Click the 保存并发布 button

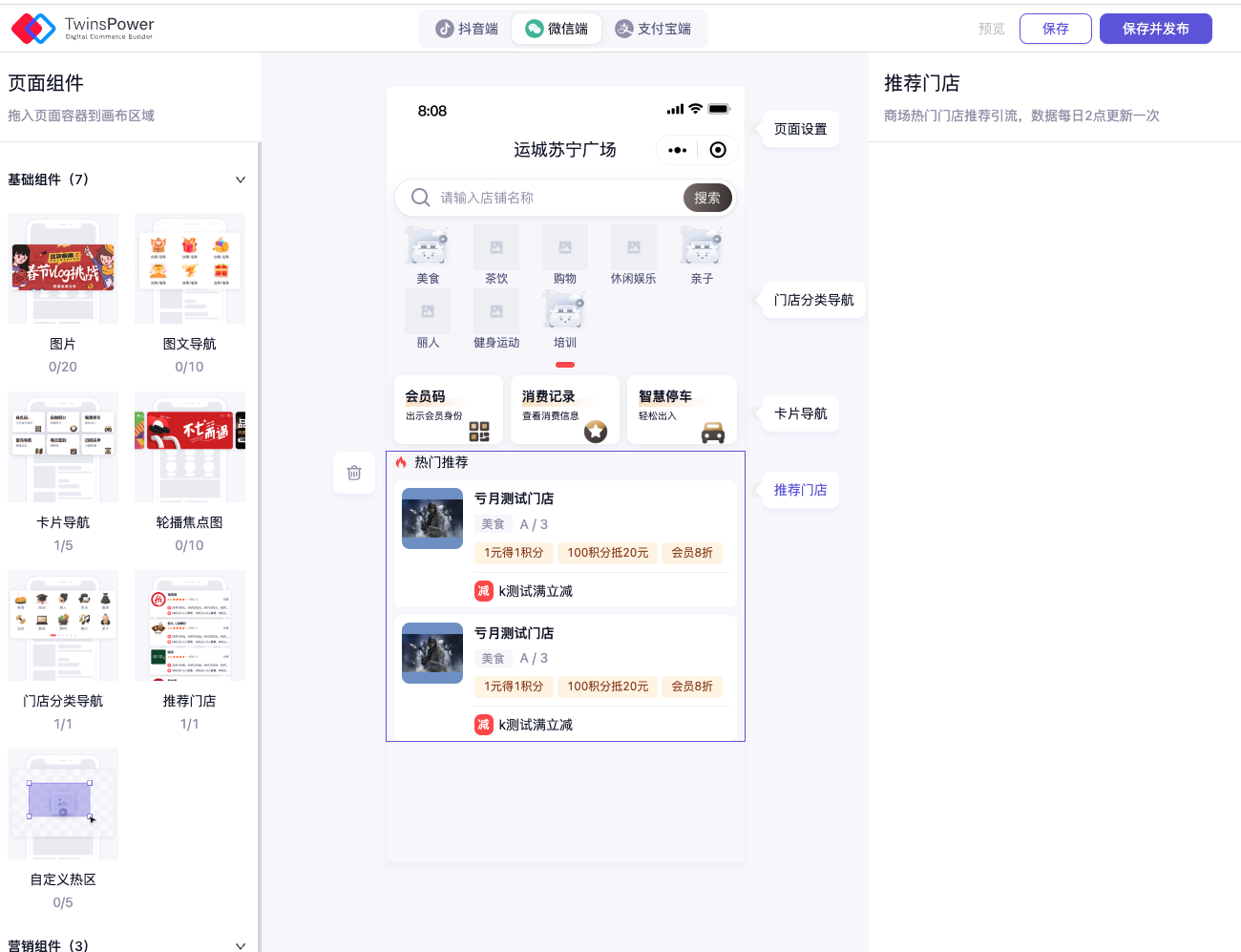click(x=1155, y=29)
